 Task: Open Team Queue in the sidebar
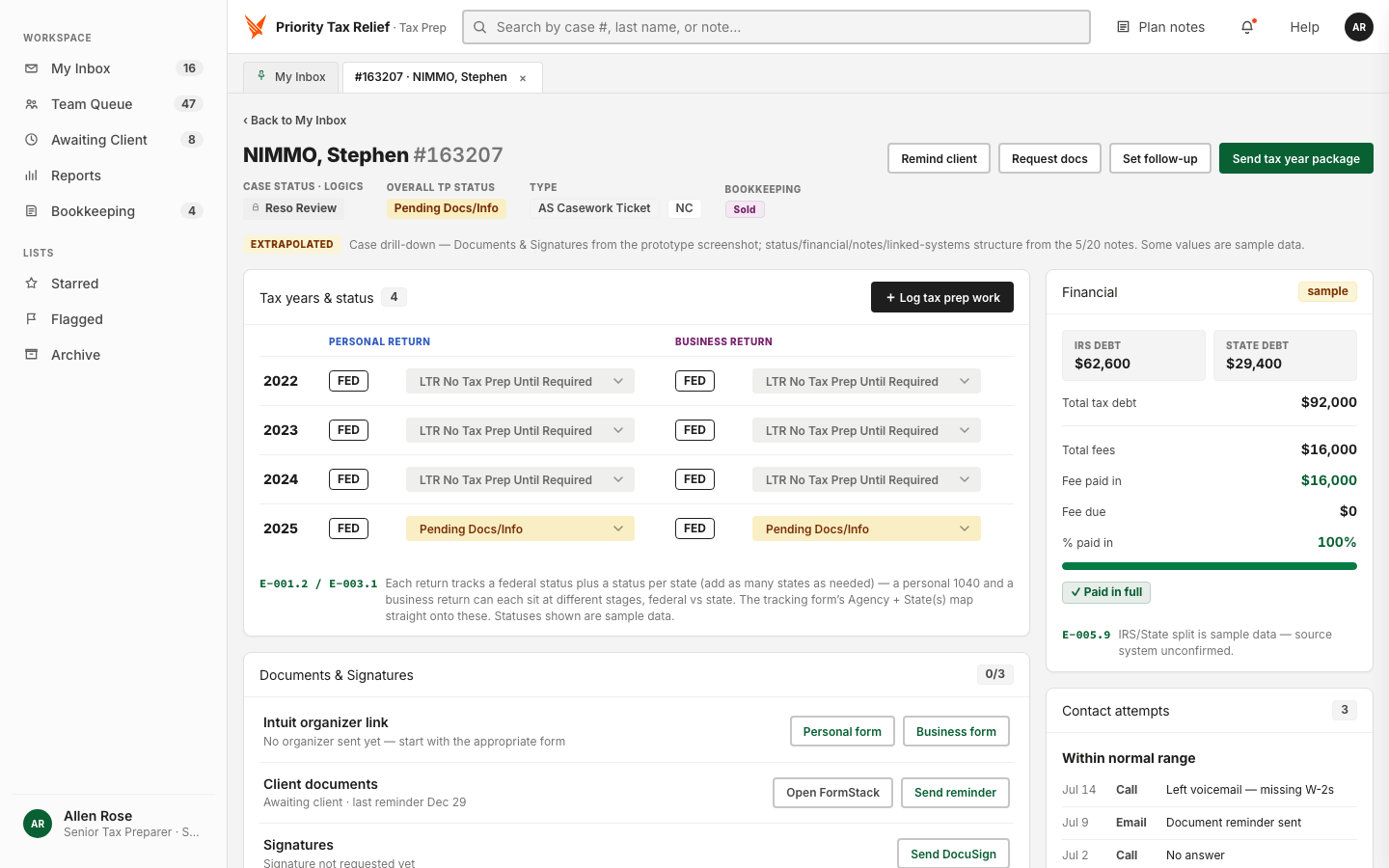[x=113, y=104]
